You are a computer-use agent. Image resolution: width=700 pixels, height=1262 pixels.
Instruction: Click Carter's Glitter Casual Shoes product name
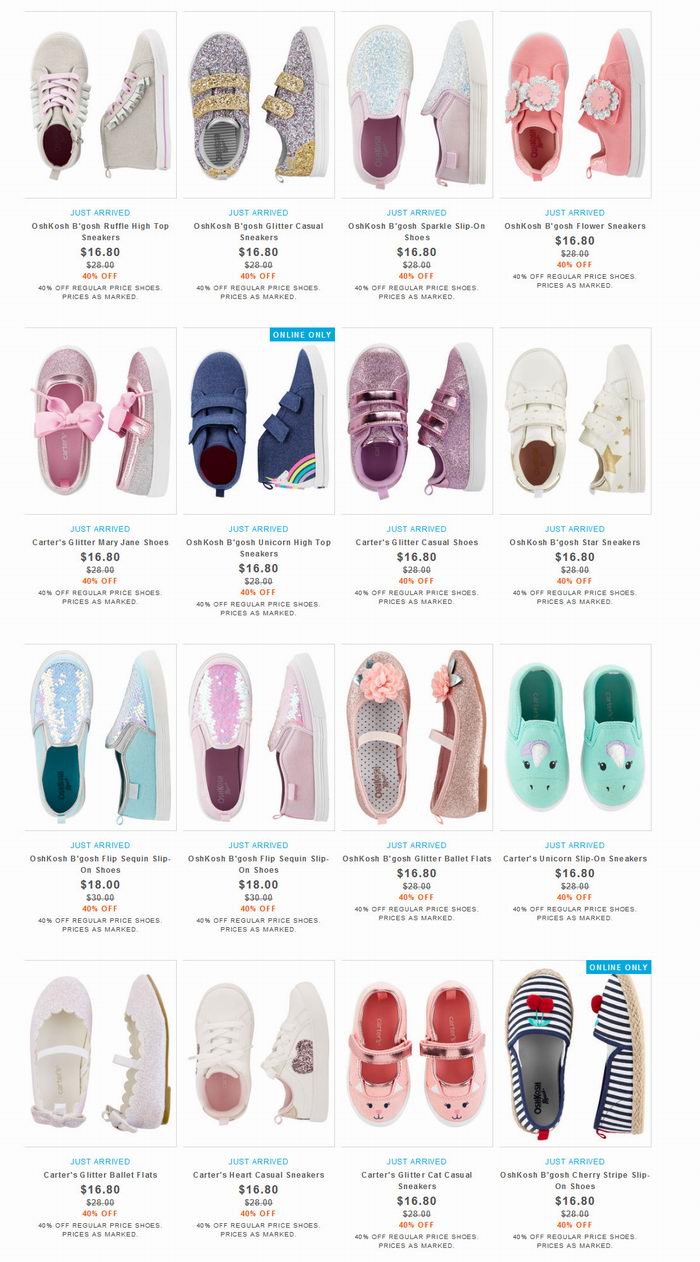pyautogui.click(x=416, y=543)
